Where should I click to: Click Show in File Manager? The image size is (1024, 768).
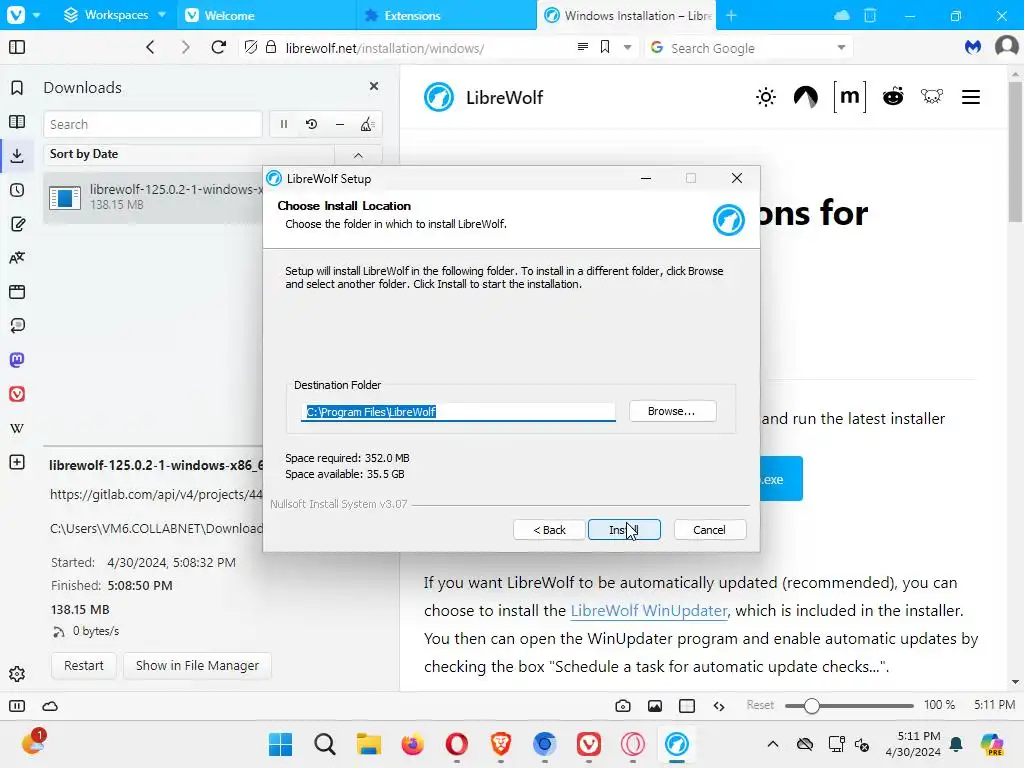[x=197, y=665]
